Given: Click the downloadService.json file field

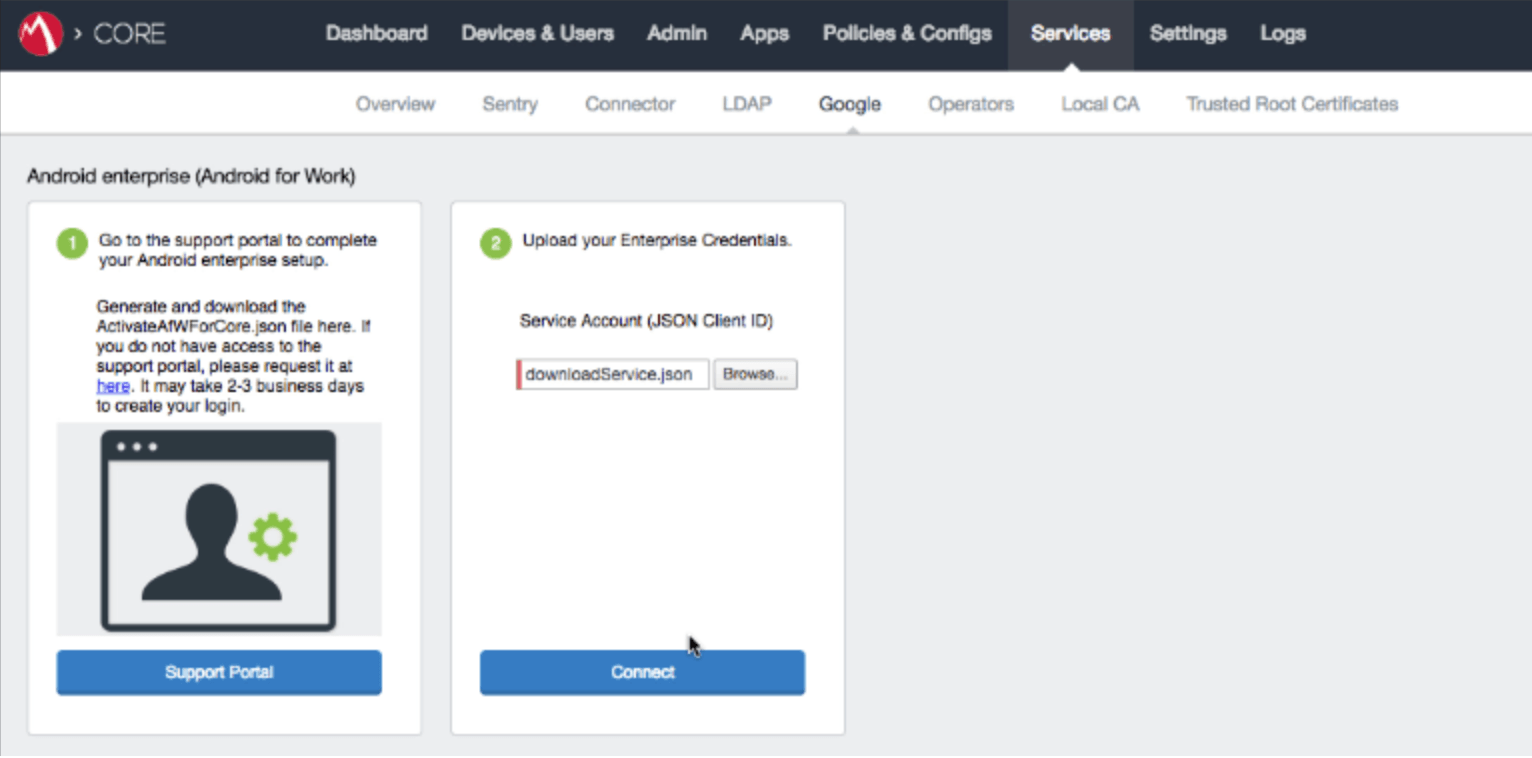Looking at the screenshot, I should pos(613,374).
